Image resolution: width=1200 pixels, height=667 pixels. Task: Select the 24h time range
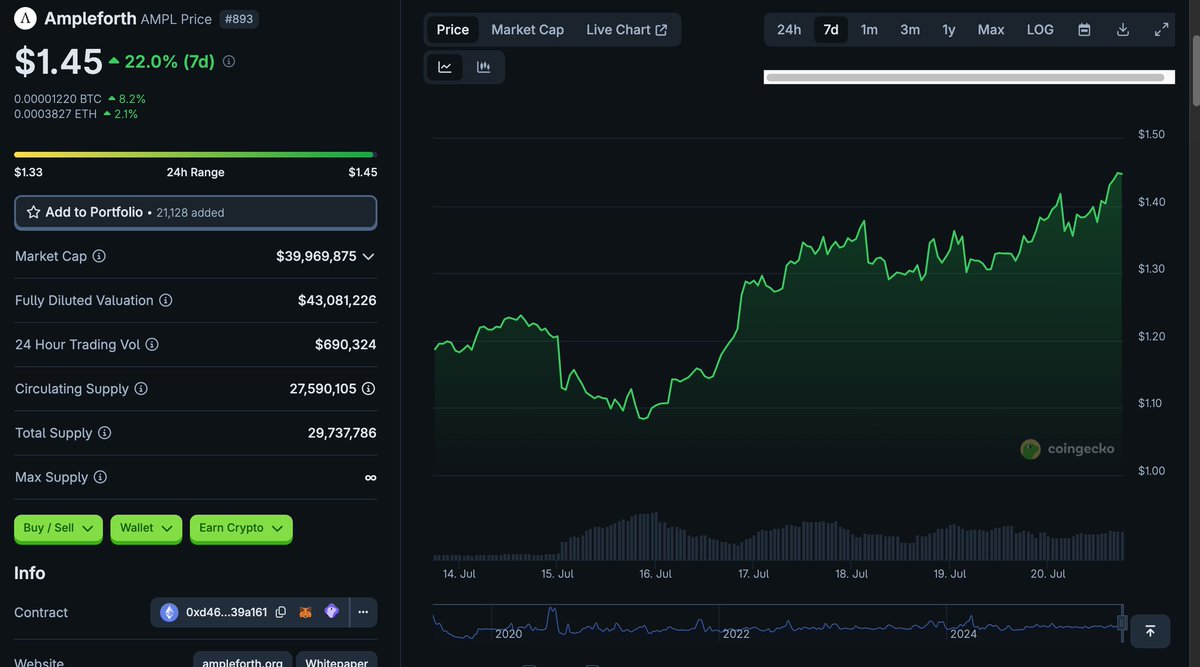tap(789, 30)
